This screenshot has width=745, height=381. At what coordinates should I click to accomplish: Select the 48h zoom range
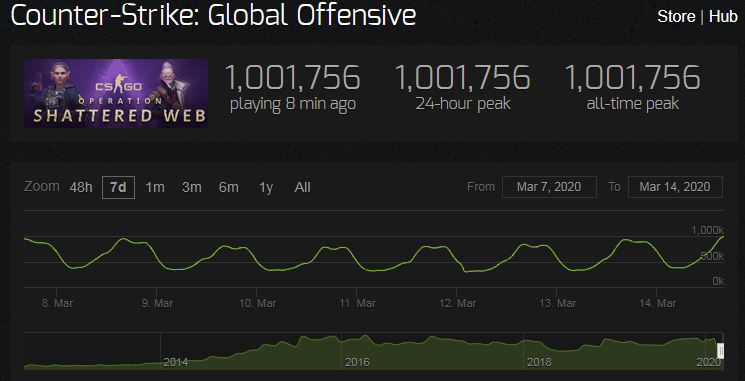[81, 188]
